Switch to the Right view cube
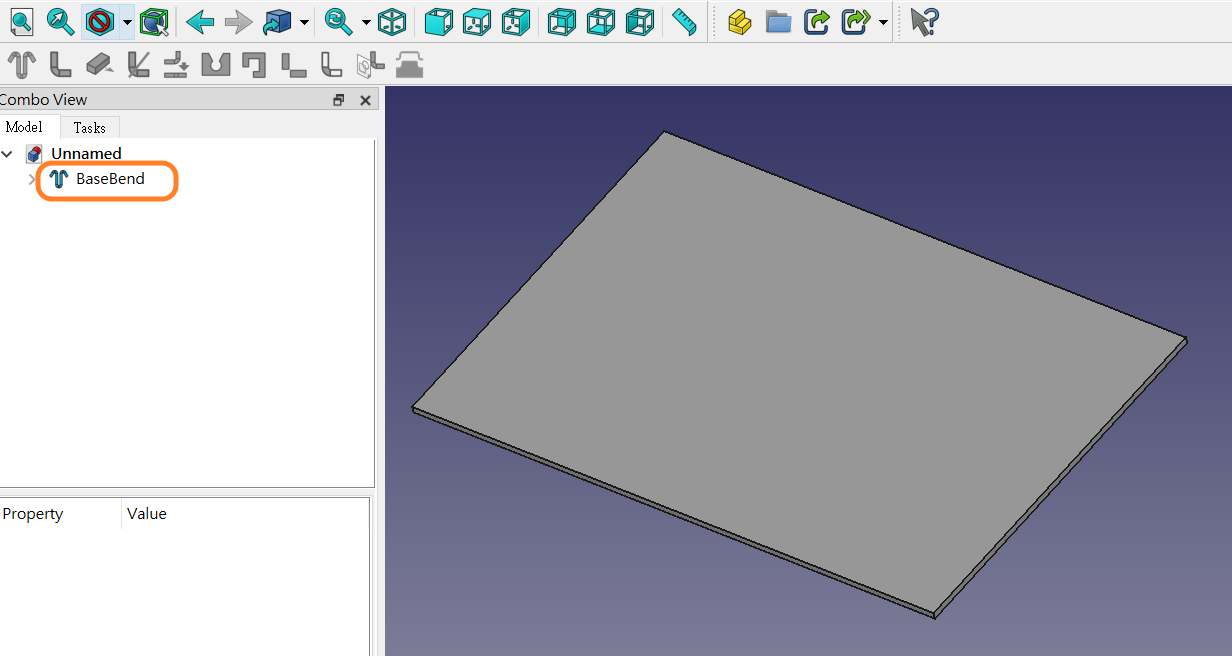 point(514,21)
